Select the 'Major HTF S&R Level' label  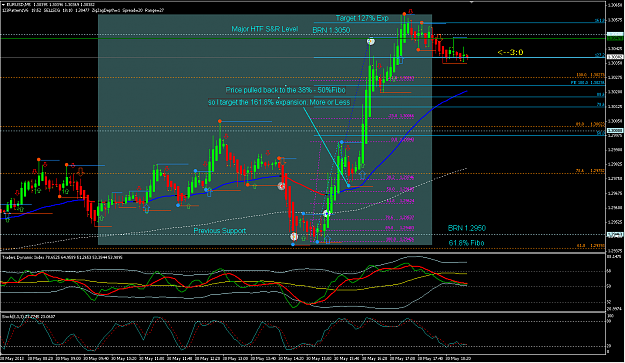pos(265,29)
